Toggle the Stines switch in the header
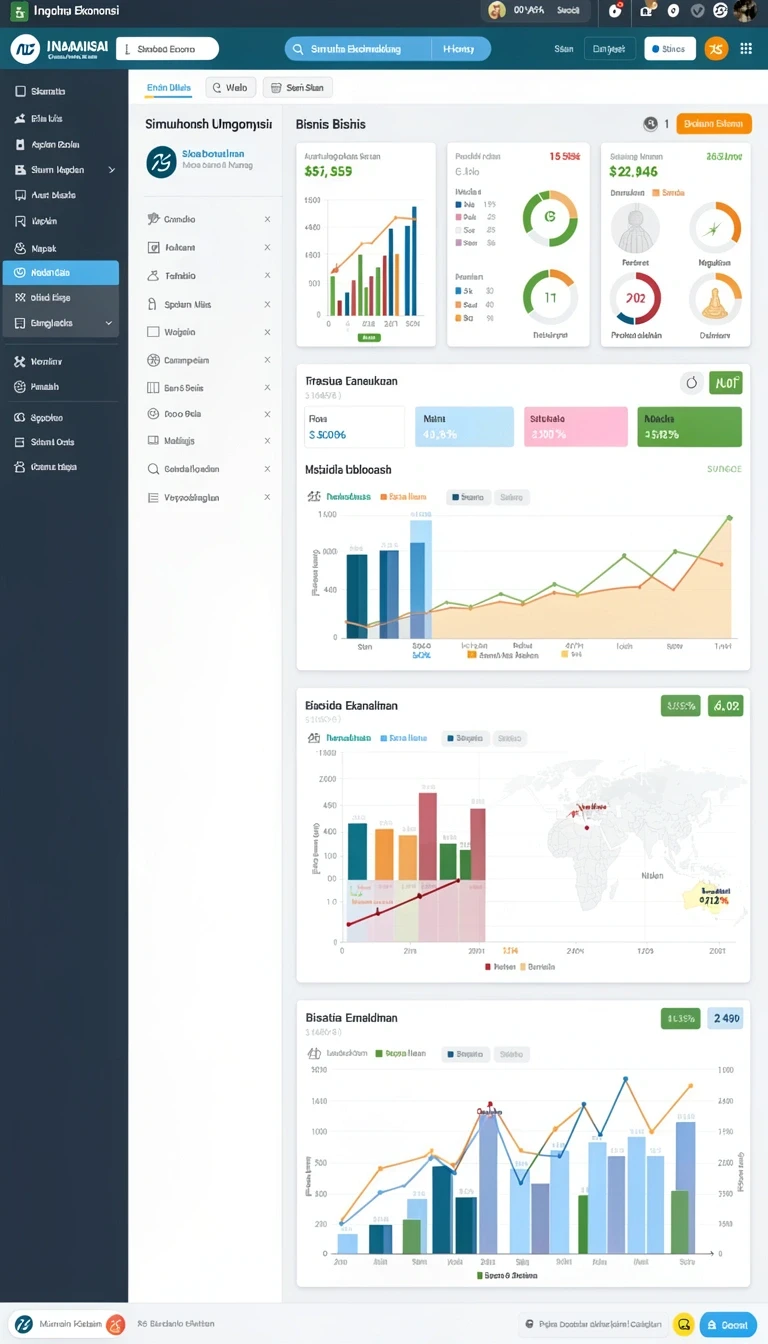This screenshot has height=1344, width=768. coord(670,48)
